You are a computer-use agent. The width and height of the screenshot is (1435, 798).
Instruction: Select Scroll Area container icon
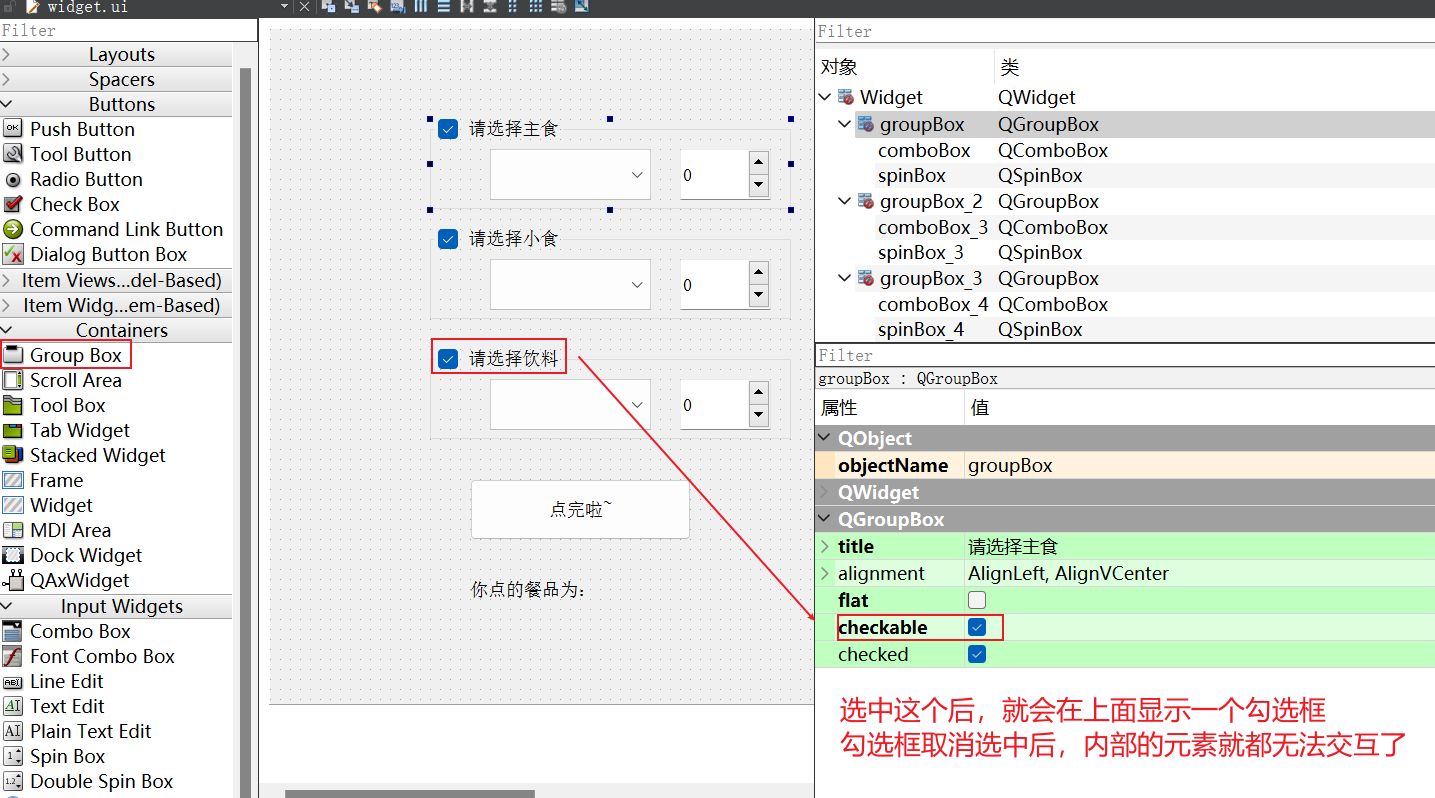coord(13,380)
